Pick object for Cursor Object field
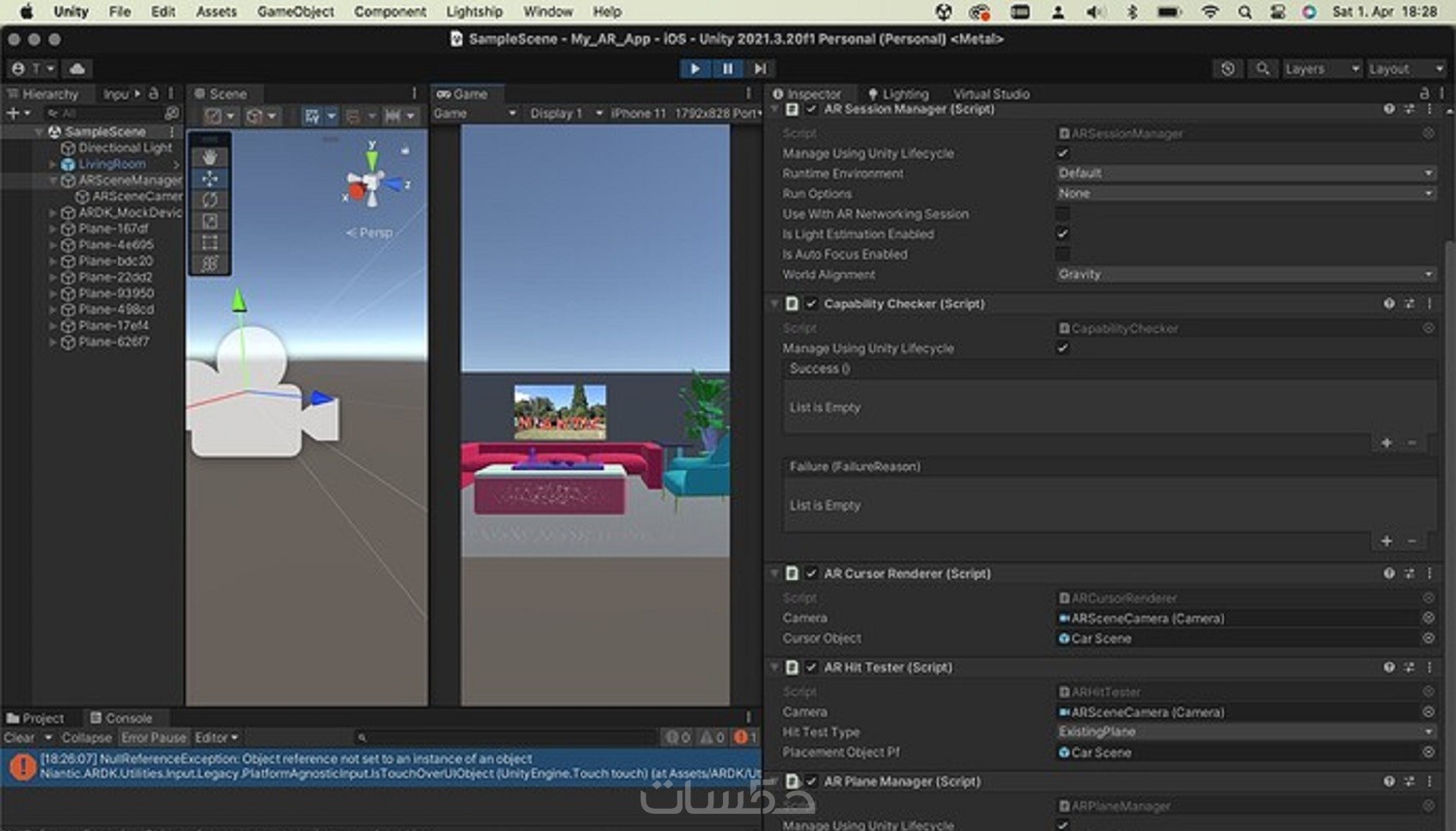The image size is (1456, 831). 1429,638
